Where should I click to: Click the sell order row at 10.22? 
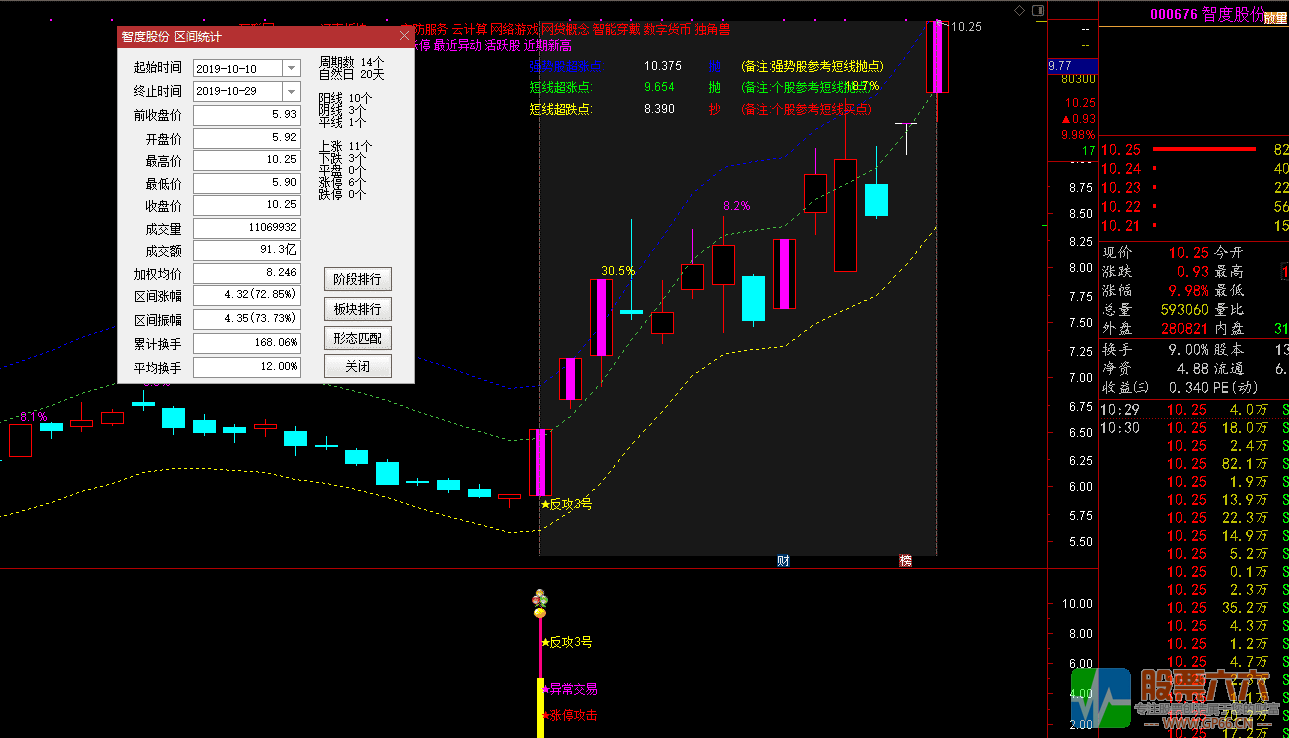[1194, 207]
